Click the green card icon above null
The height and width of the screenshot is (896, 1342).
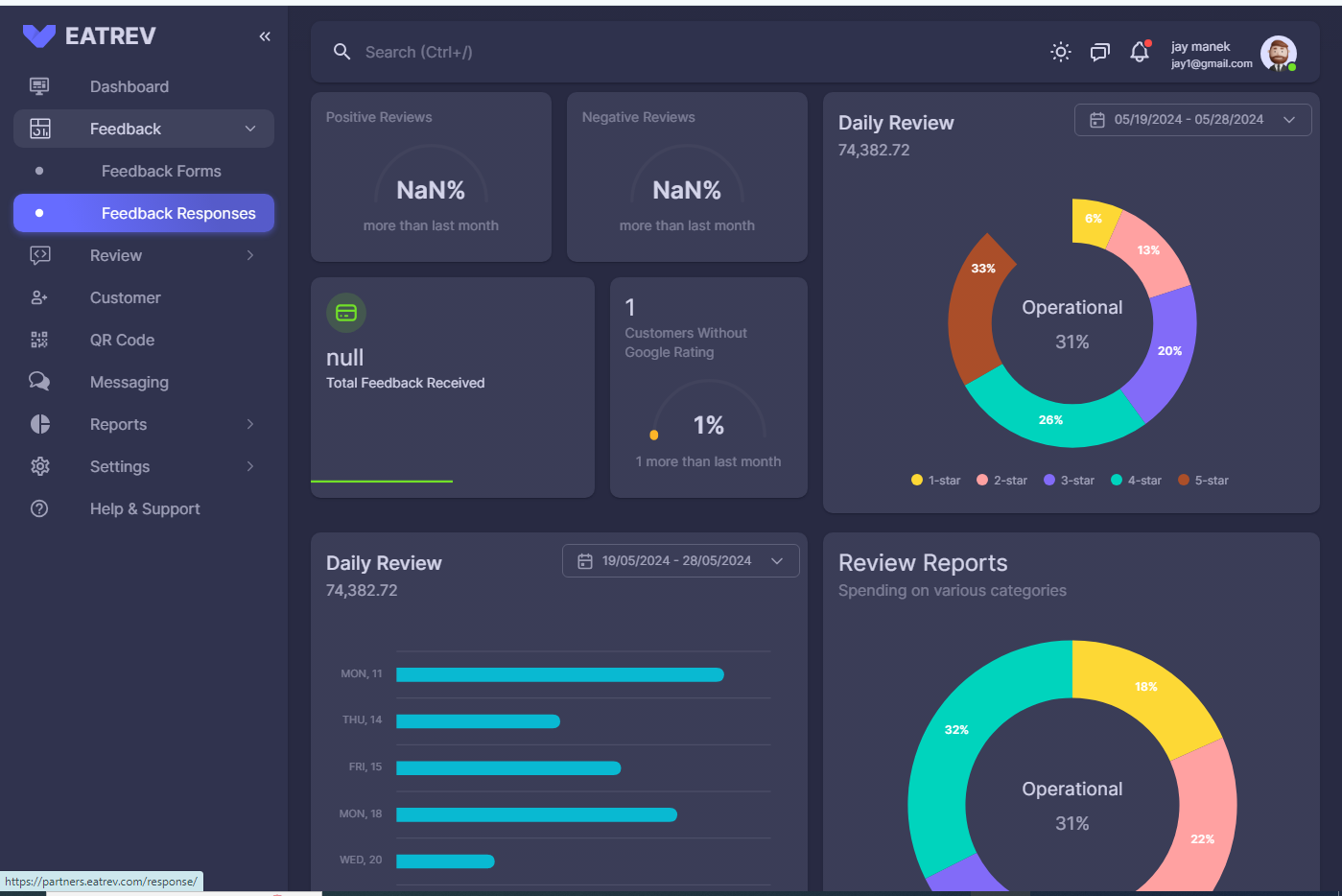(346, 313)
